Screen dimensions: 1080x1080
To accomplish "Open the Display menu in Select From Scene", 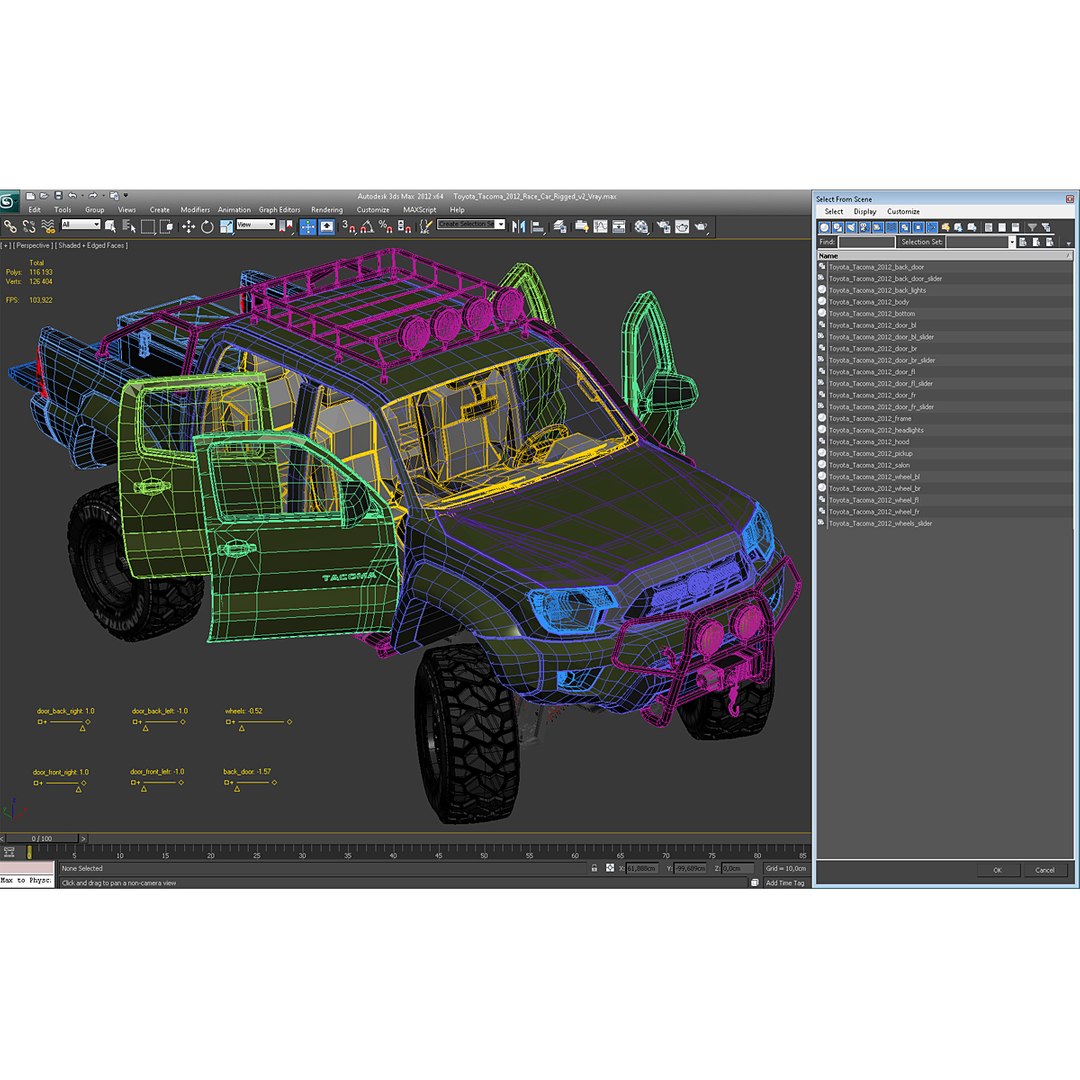I will click(865, 211).
